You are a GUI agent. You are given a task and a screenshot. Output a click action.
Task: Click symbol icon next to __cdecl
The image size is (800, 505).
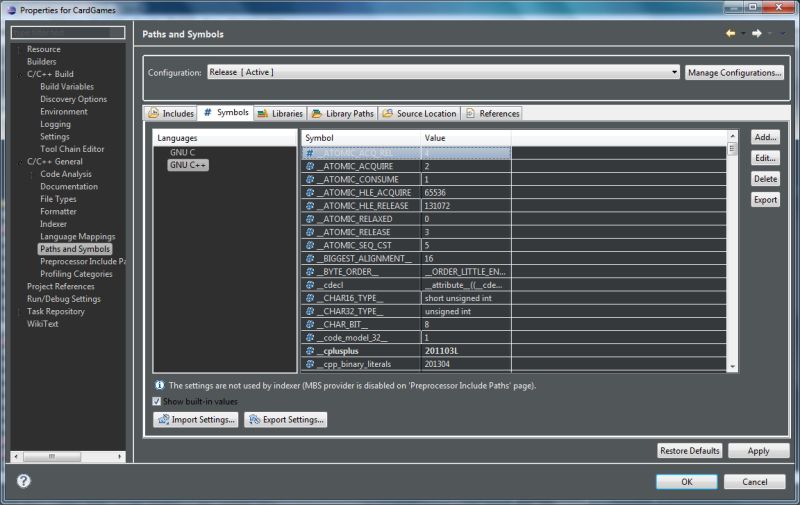click(x=310, y=285)
